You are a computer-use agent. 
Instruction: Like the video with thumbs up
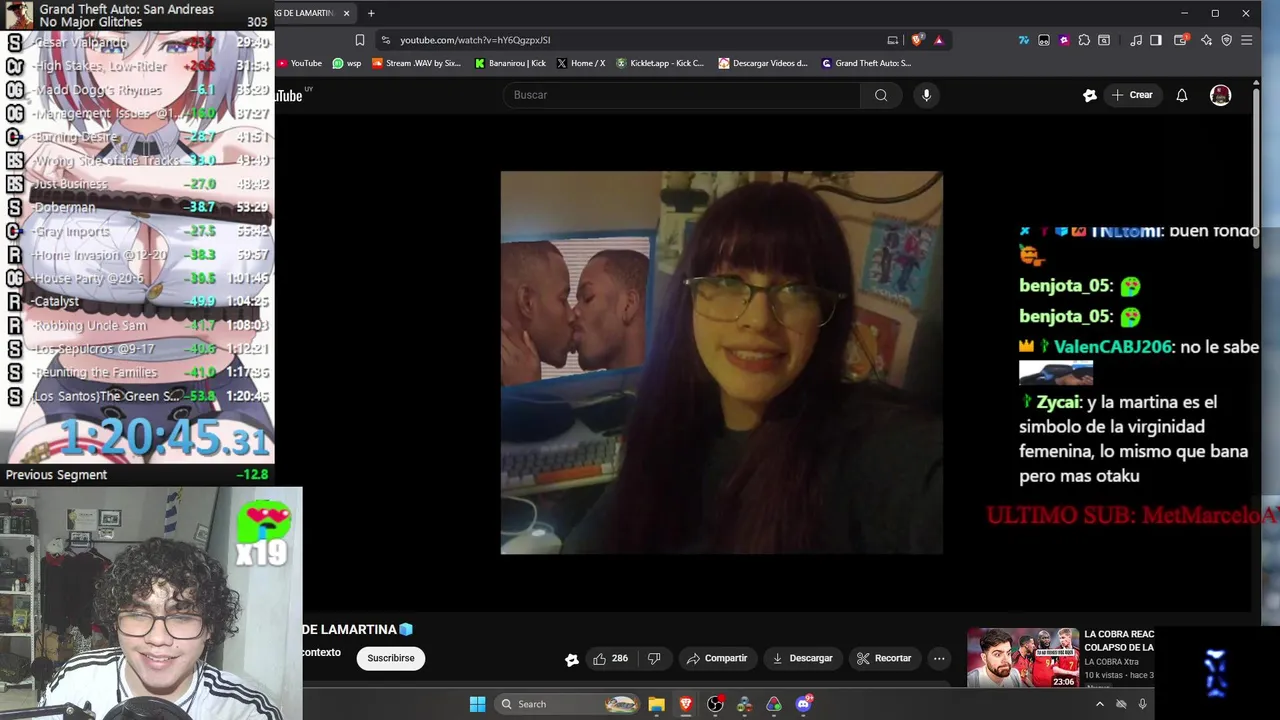tap(610, 658)
